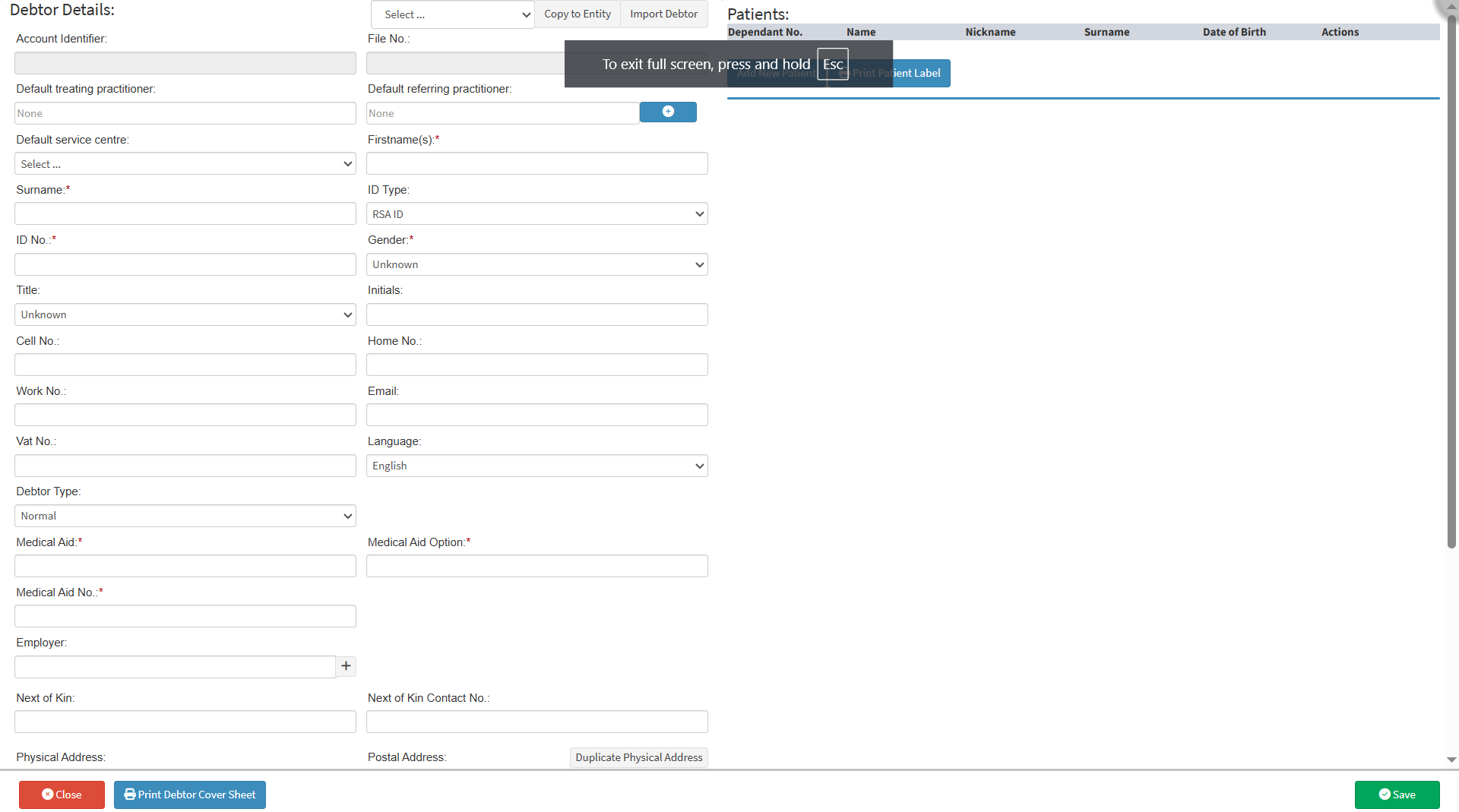Image resolution: width=1459 pixels, height=812 pixels.
Task: Open the ID Type dropdown
Action: (537, 214)
